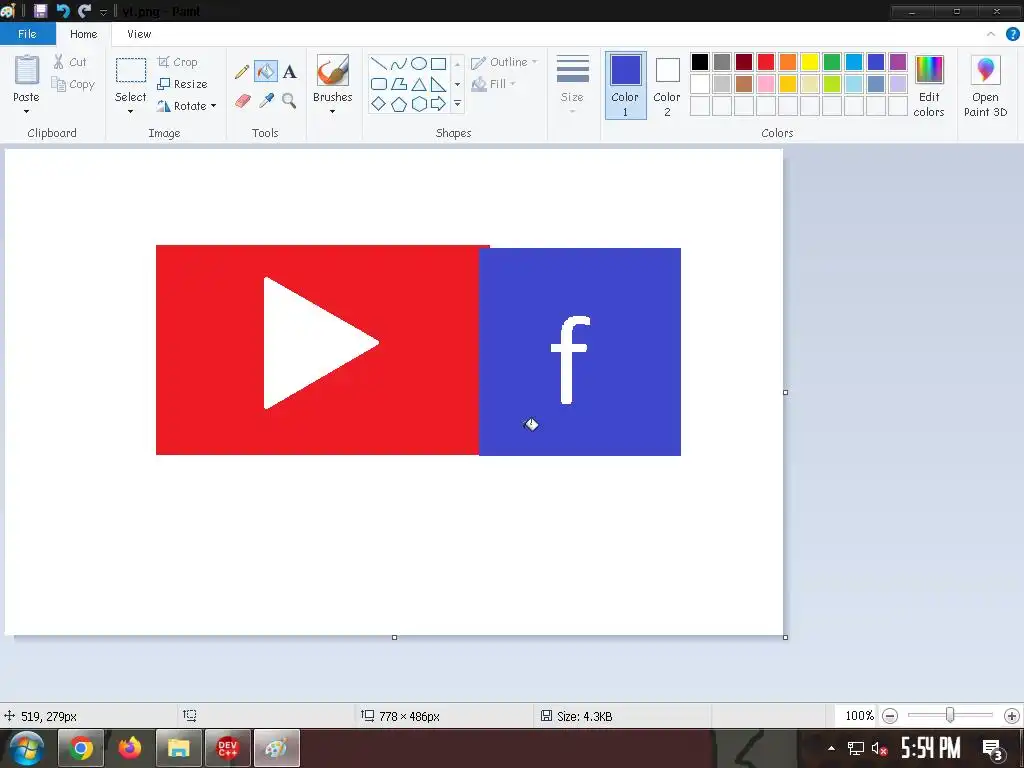1024x768 pixels.
Task: Open the File menu
Action: (x=27, y=34)
